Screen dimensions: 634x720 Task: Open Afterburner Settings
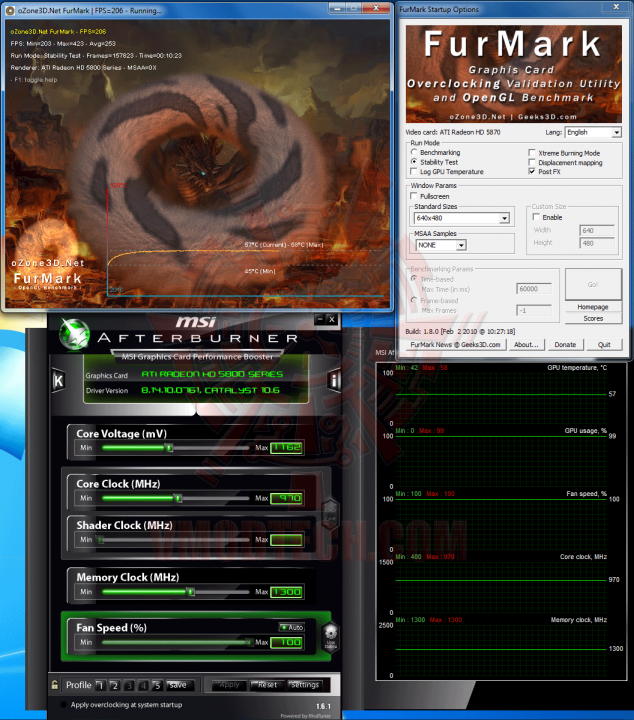305,685
